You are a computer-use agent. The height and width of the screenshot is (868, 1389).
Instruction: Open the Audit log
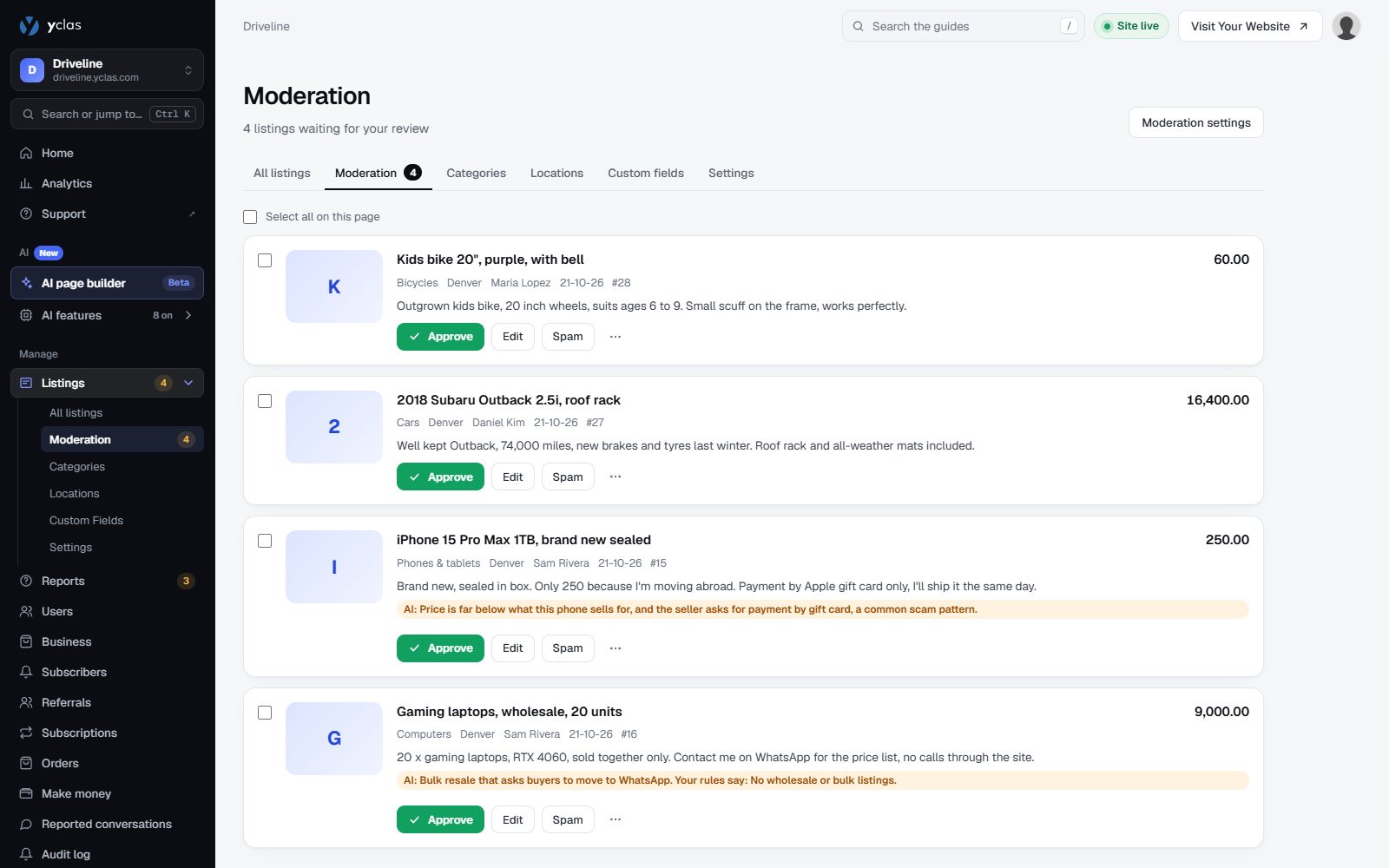pyautogui.click(x=107, y=854)
